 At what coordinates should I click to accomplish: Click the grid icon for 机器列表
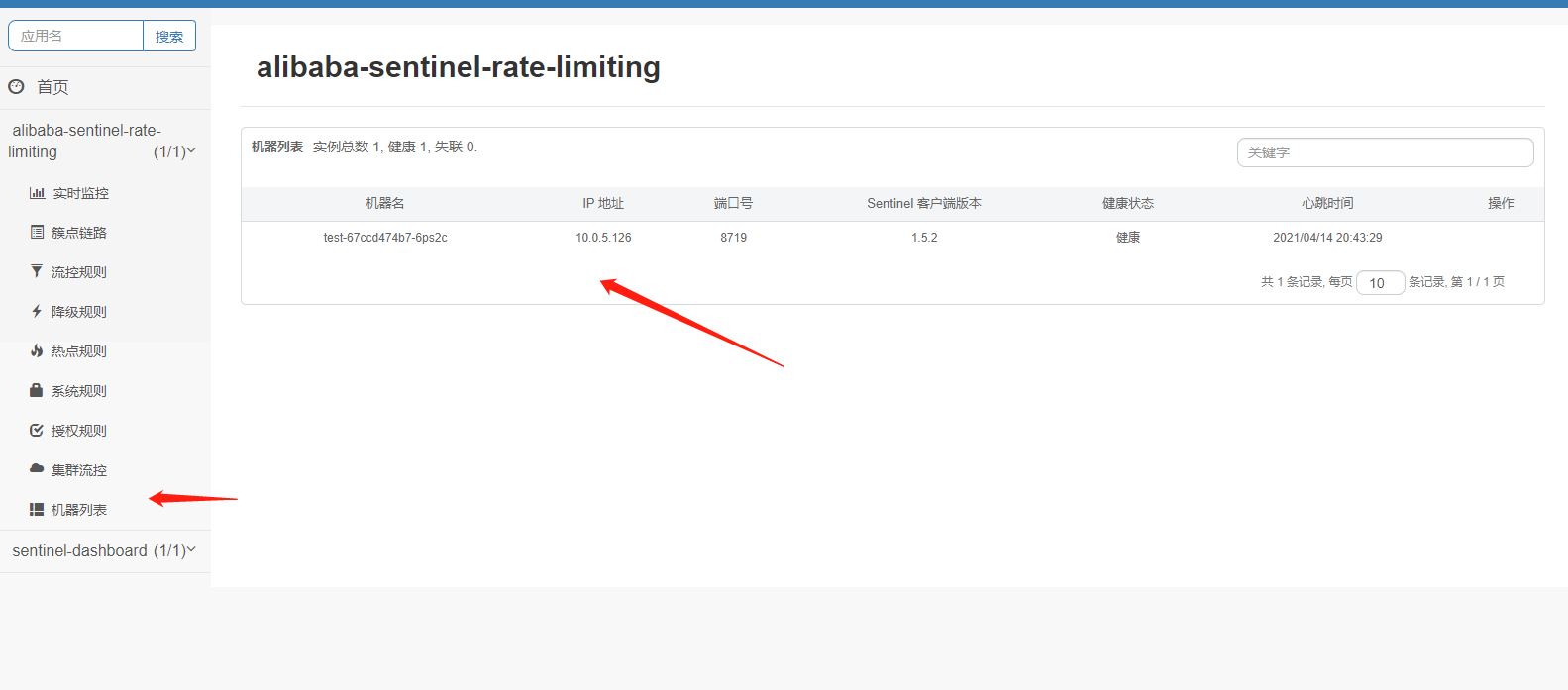pyautogui.click(x=37, y=509)
